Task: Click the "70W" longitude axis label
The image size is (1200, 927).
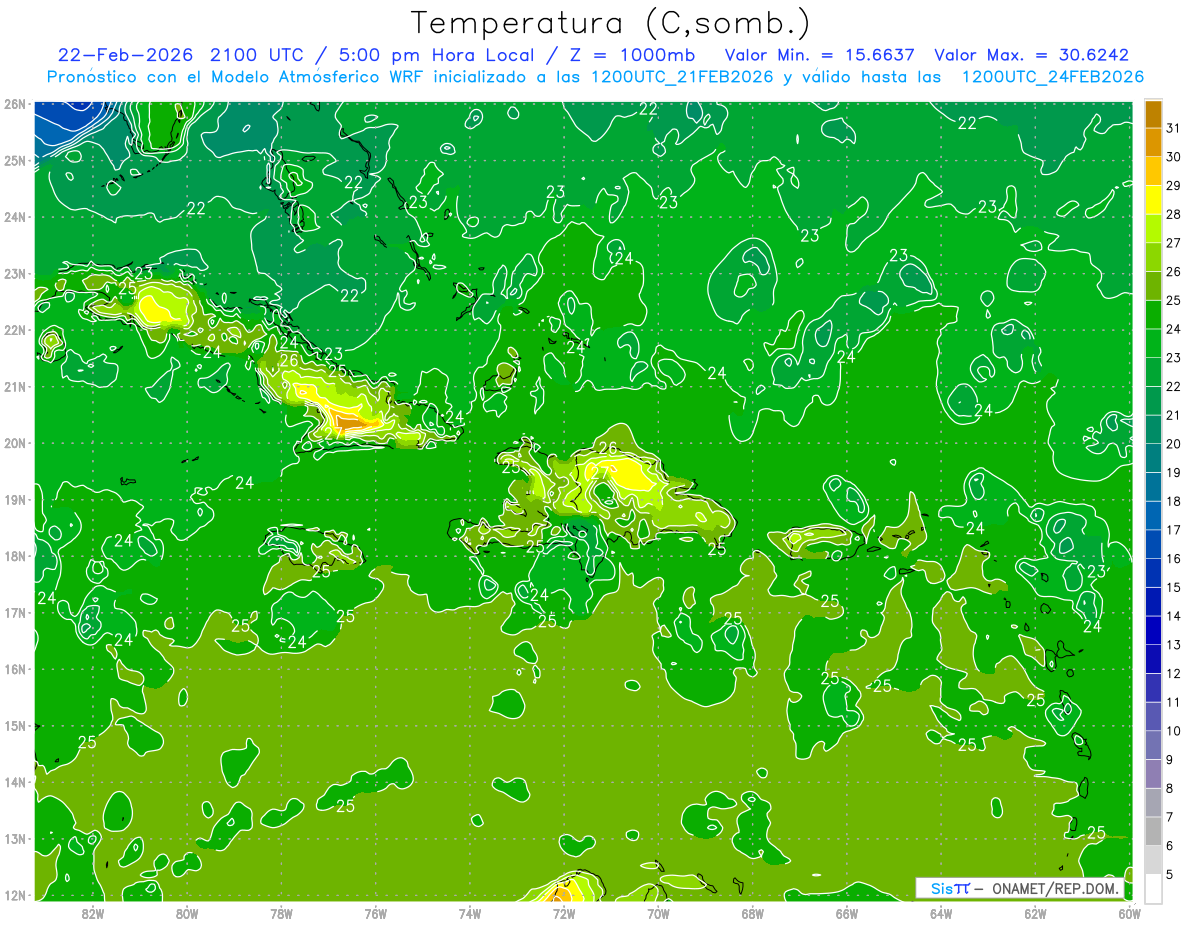Action: point(658,913)
